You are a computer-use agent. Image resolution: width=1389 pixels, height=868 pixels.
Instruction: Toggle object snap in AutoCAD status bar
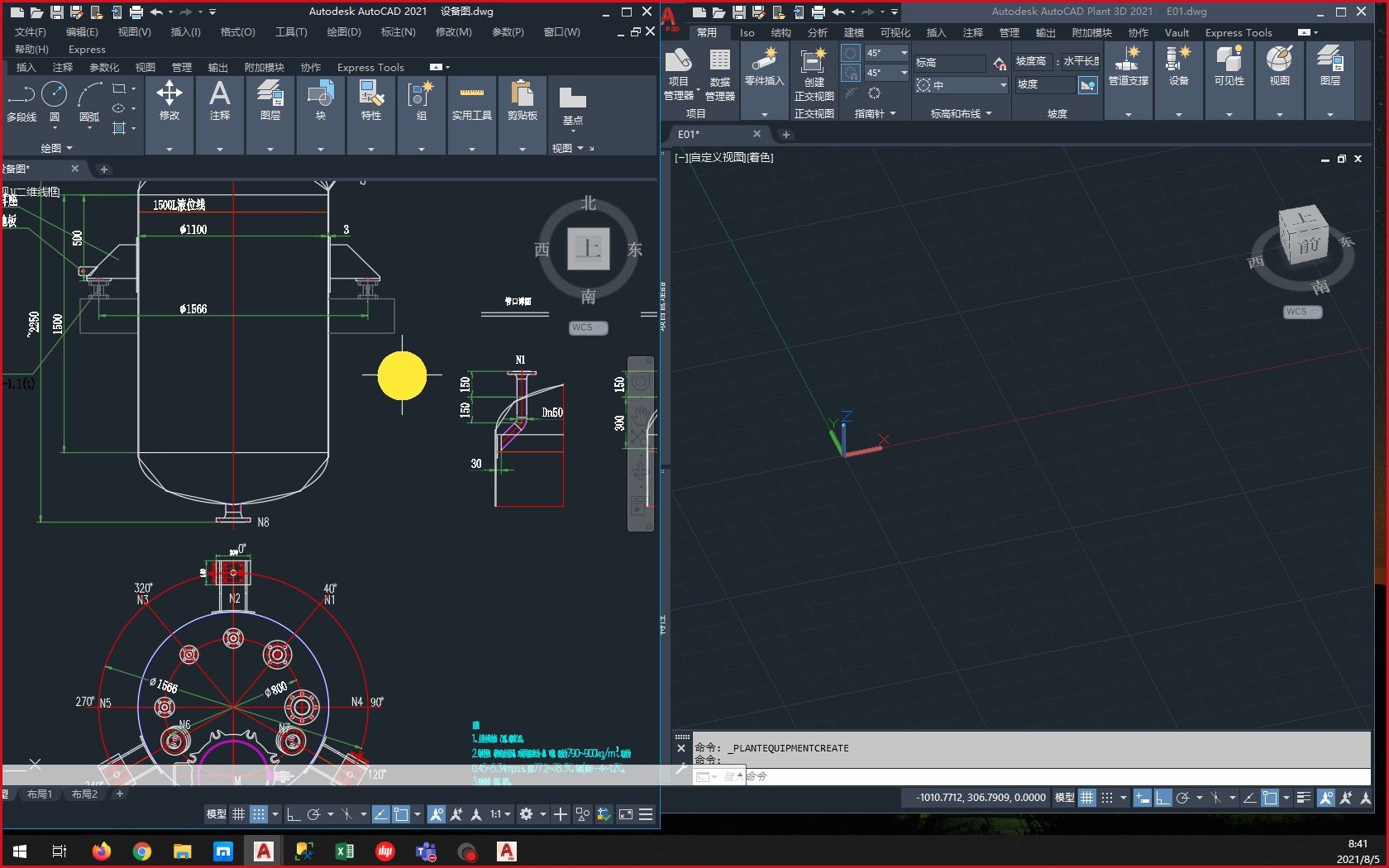tap(401, 814)
